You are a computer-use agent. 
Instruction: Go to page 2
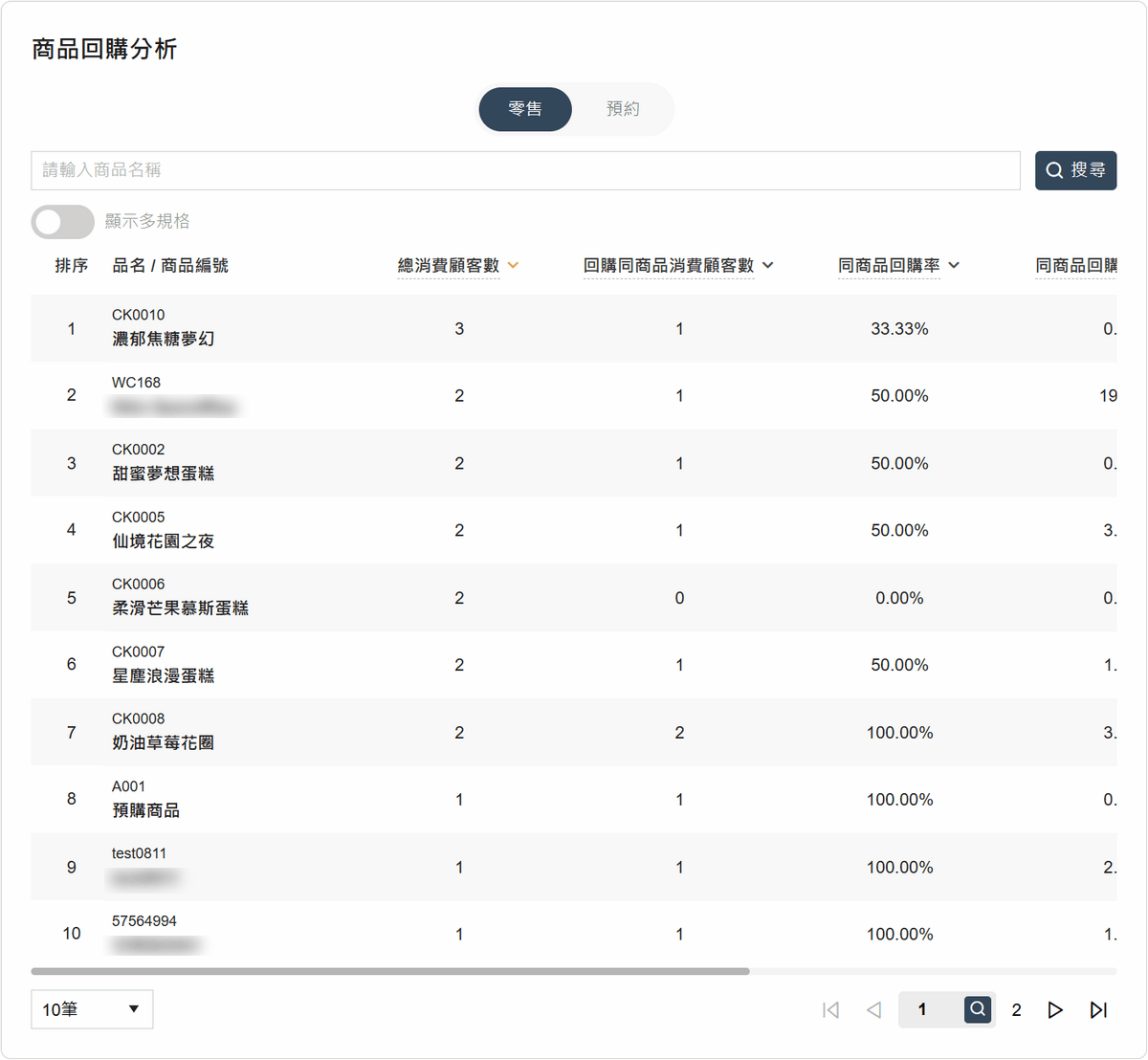tap(1016, 1010)
